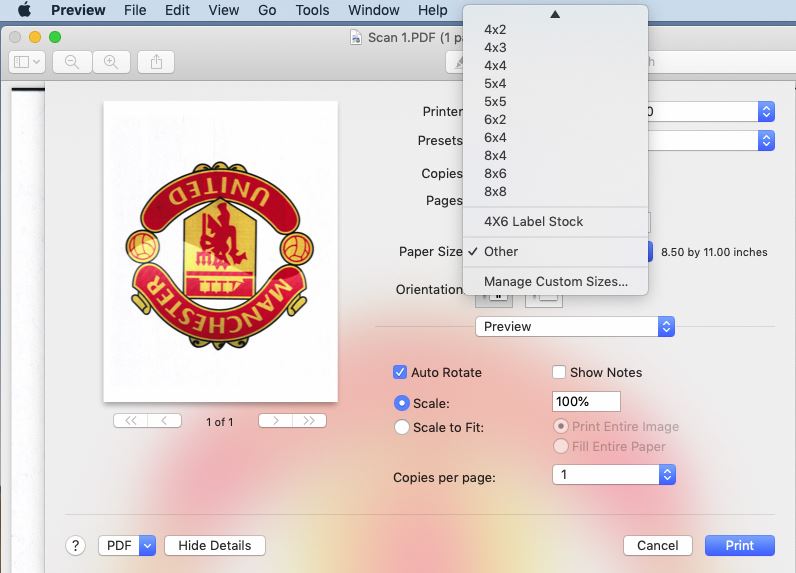
Task: Open the Printer dropdown
Action: pos(766,111)
